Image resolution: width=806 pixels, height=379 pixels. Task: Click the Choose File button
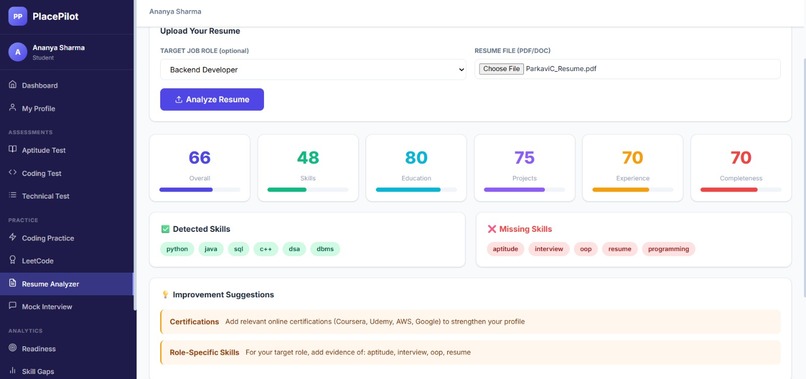(501, 69)
